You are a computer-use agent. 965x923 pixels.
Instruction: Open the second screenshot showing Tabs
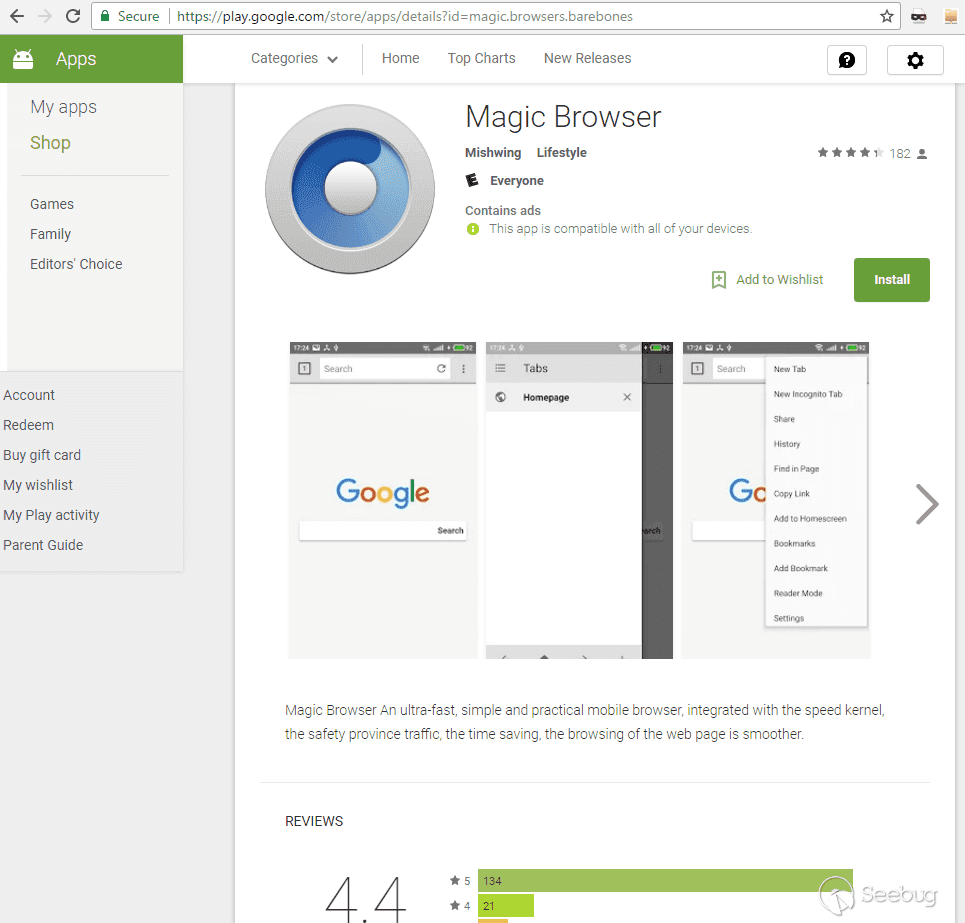tap(579, 500)
